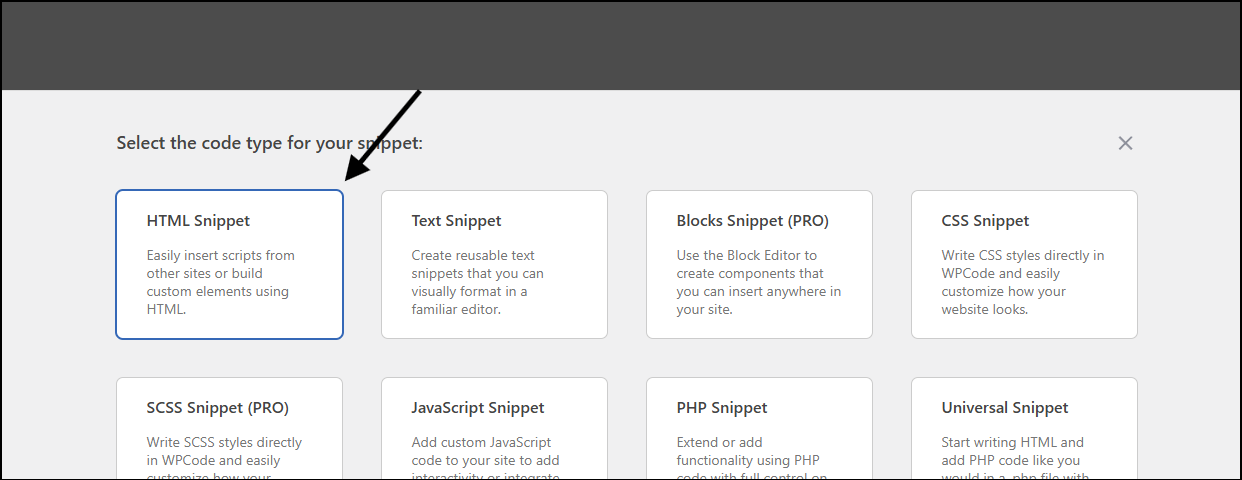Viewport: 1242px width, 480px height.
Task: Click the 'HTML Snippet' title text
Action: [198, 221]
